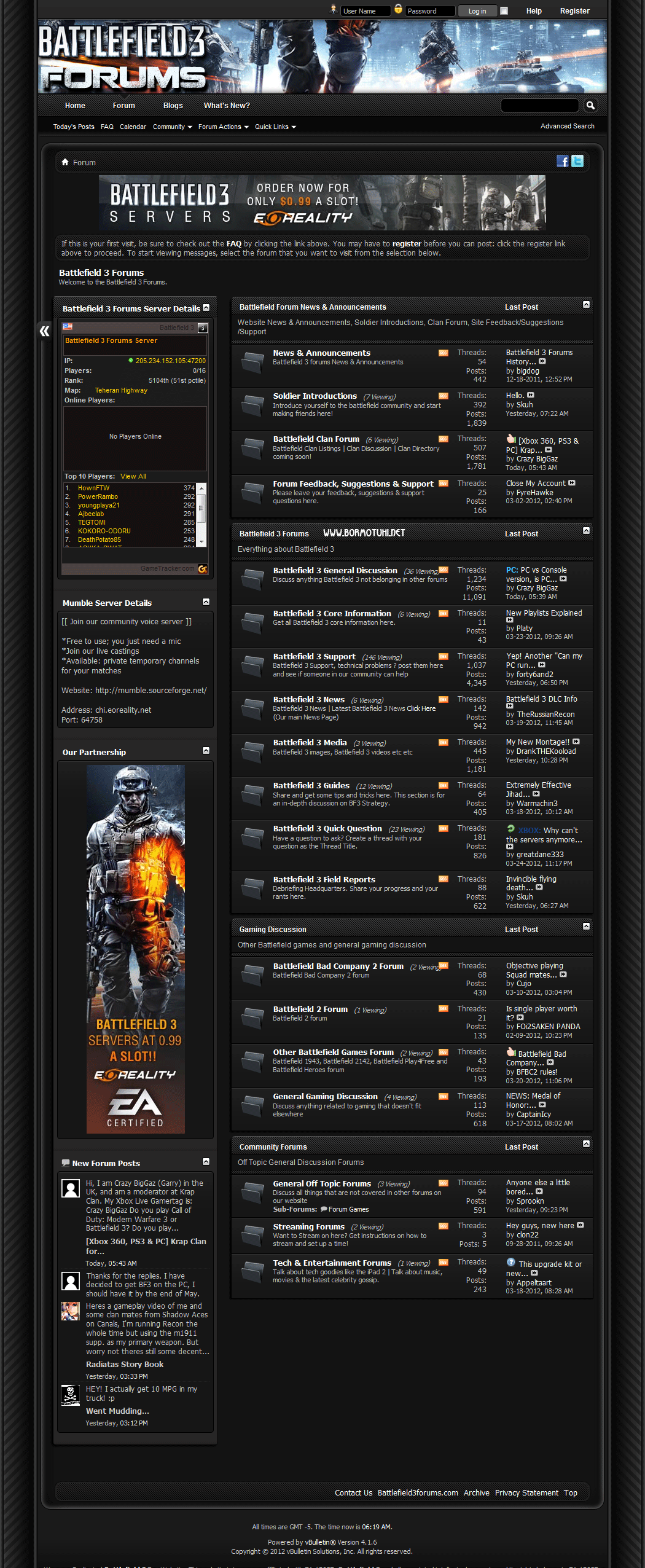645x1568 pixels.
Task: Open RSS feed for Battlefield Clan Forum
Action: click(x=443, y=439)
